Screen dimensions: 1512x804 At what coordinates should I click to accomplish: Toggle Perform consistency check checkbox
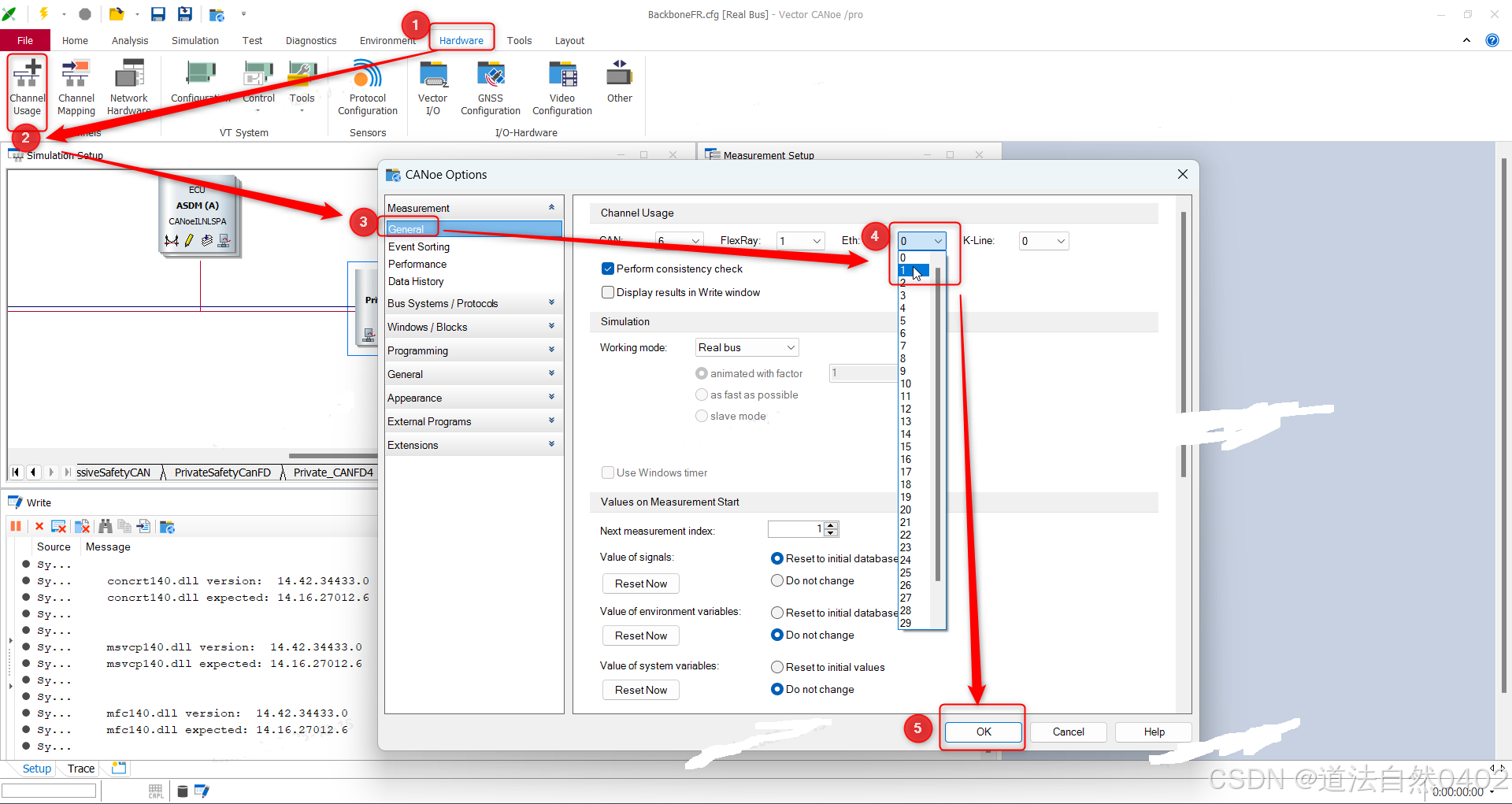(x=607, y=269)
